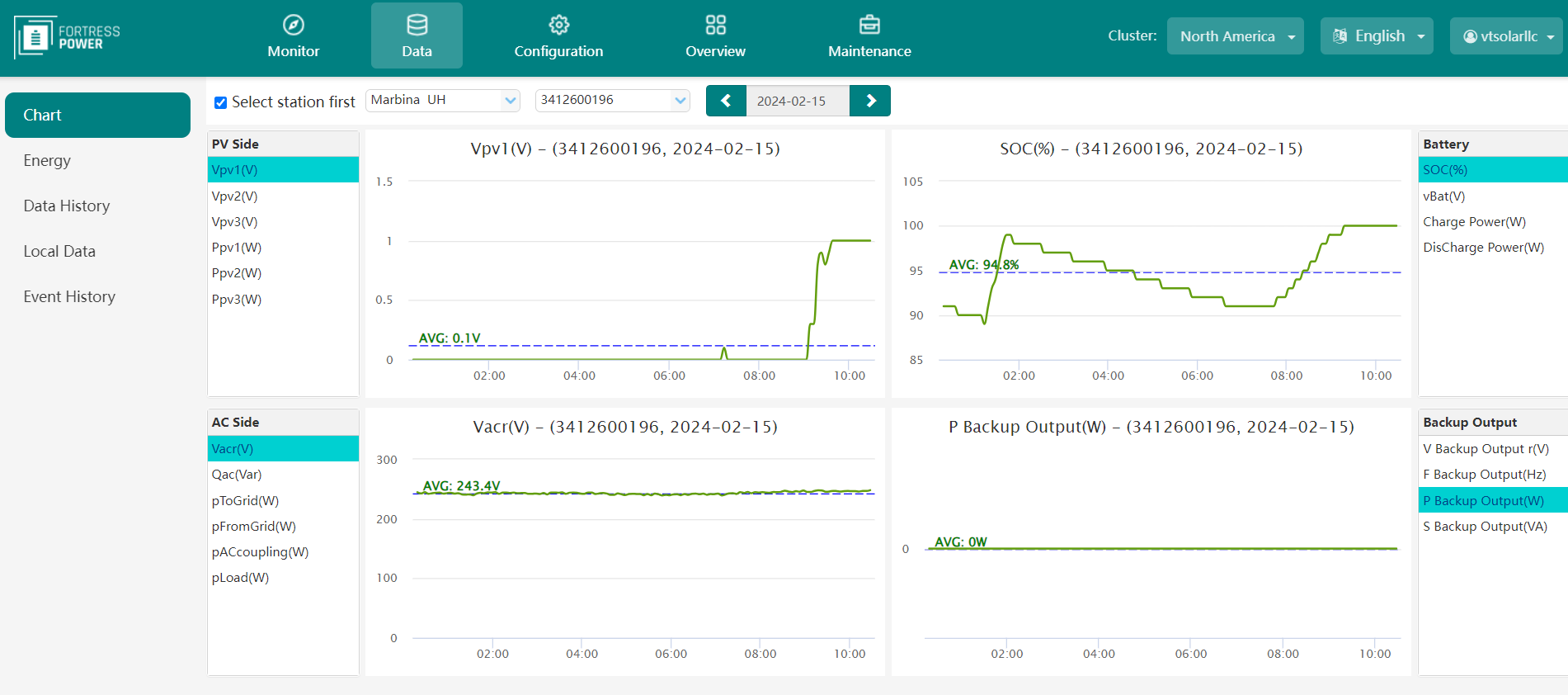This screenshot has height=695, width=1568.
Task: Open Data History in sidebar
Action: coord(67,206)
